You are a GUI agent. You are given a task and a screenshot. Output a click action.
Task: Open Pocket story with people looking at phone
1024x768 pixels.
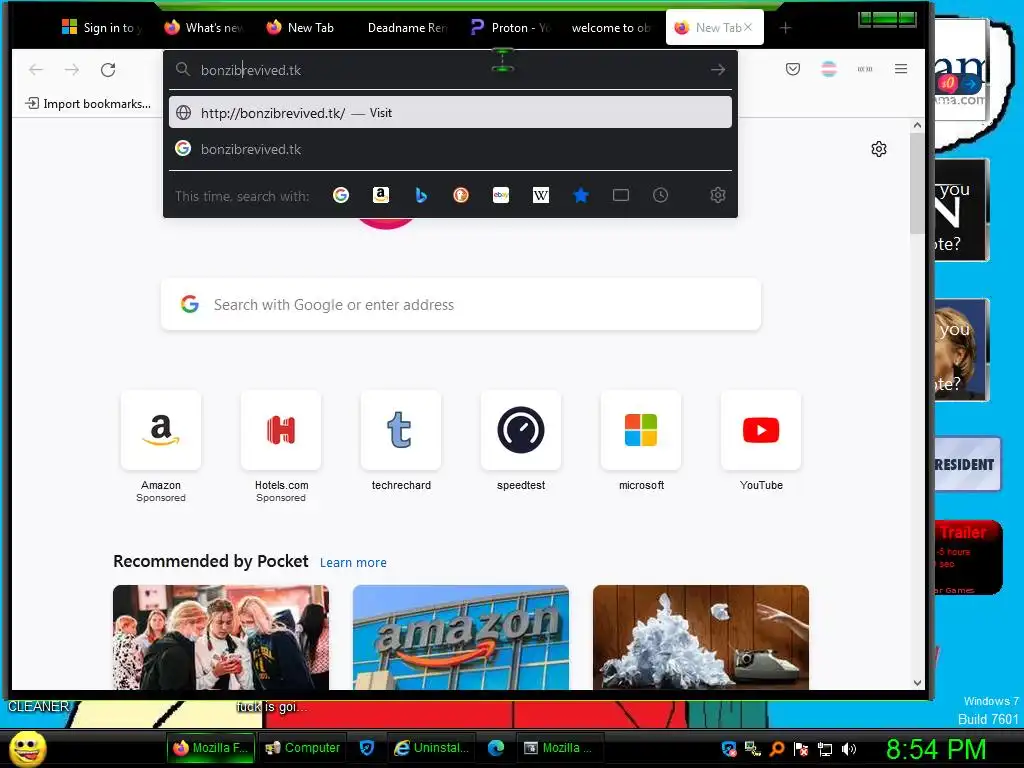pos(221,637)
